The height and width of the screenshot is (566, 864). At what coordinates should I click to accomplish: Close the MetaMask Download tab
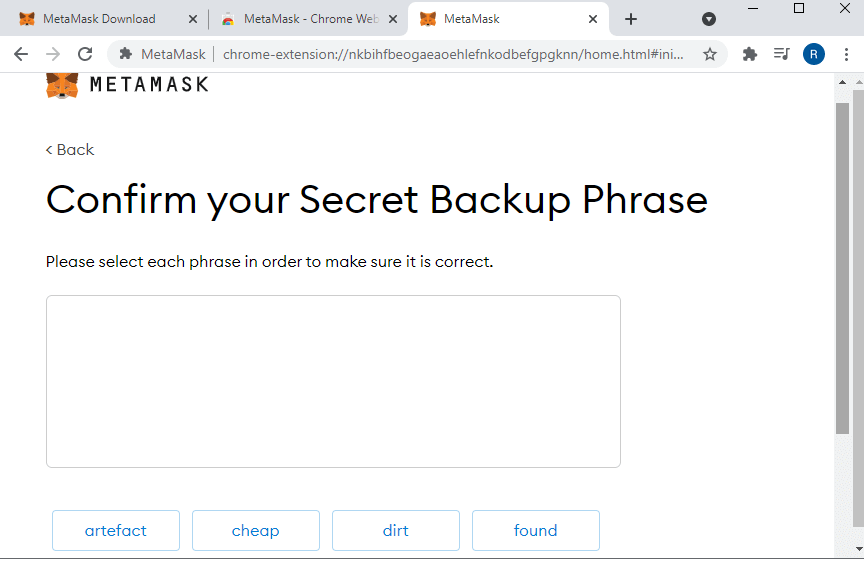tap(193, 19)
